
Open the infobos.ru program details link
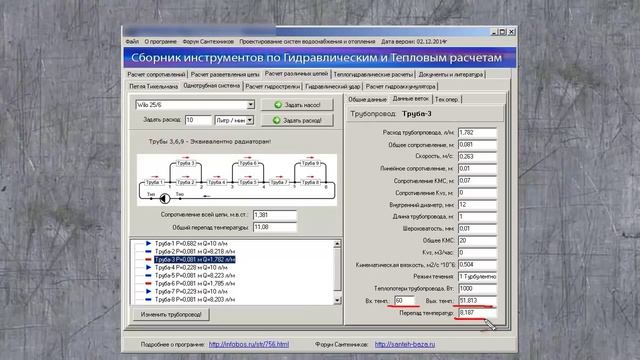249,344
